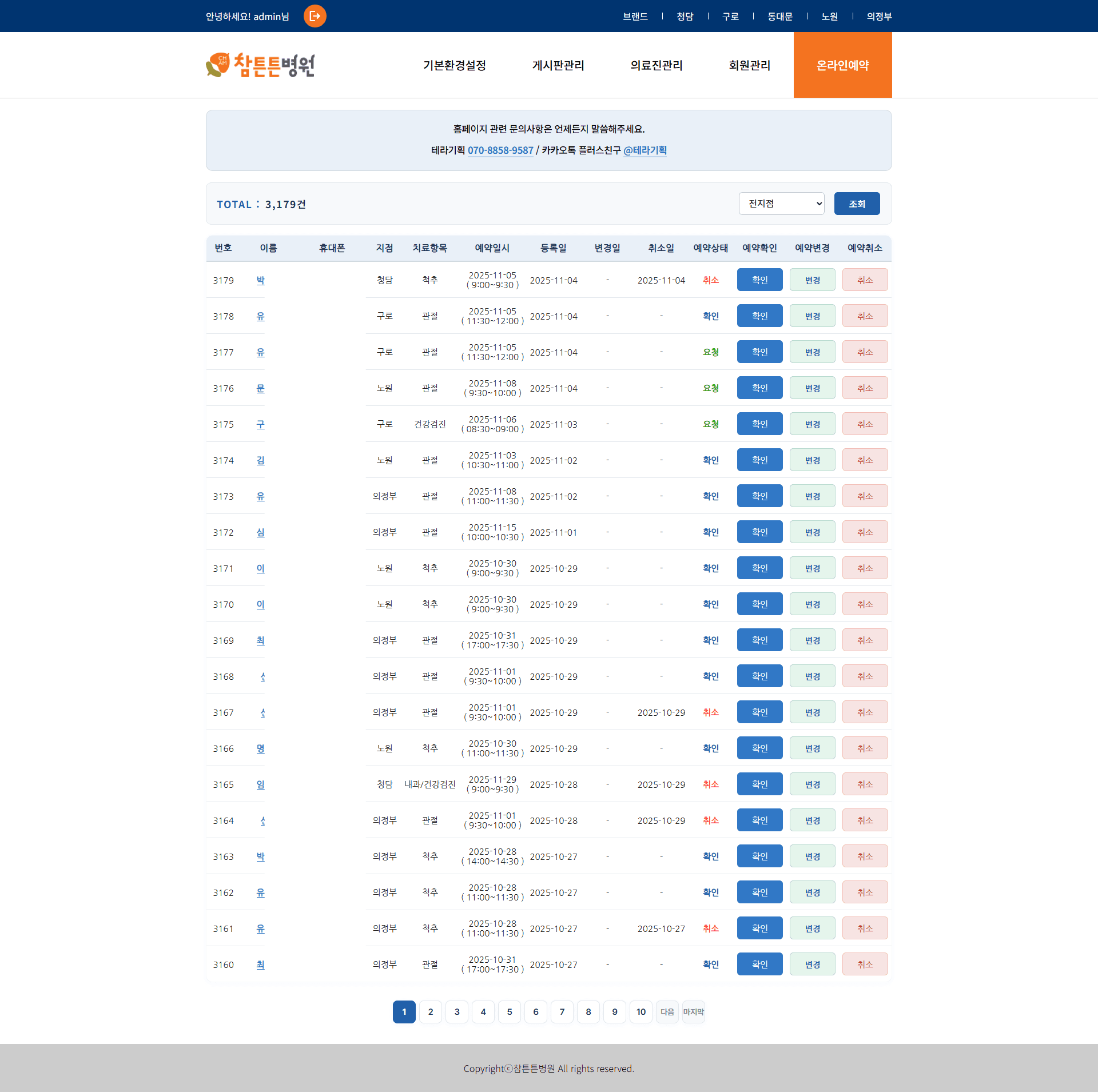Click 취소 button for reservation 3160
This screenshot has width=1098, height=1092.
(865, 965)
